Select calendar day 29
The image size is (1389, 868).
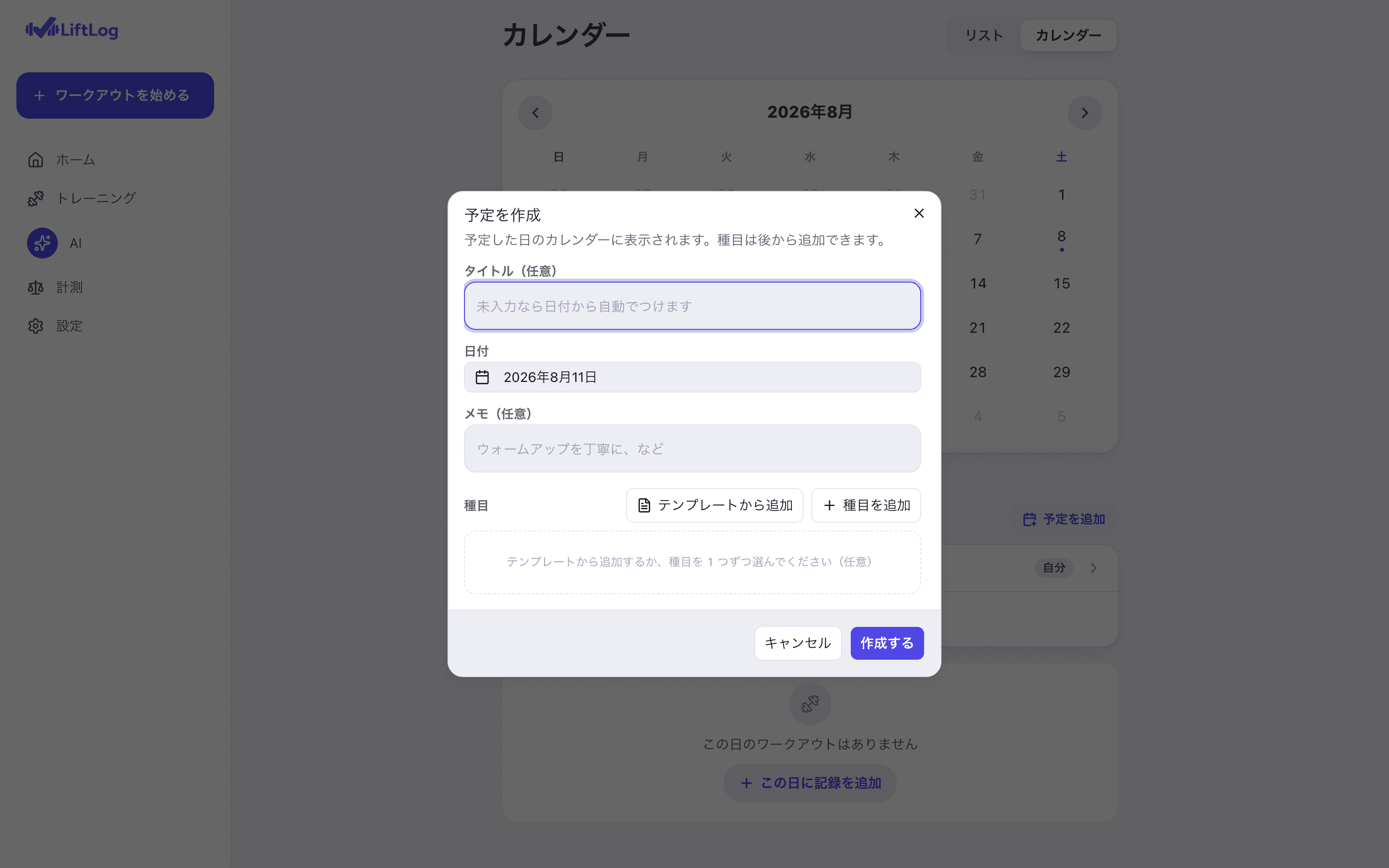(1061, 372)
